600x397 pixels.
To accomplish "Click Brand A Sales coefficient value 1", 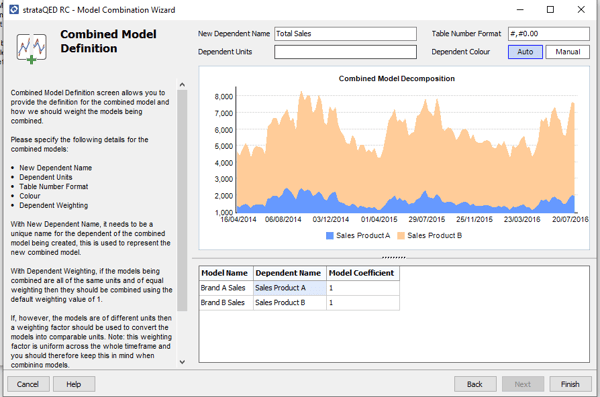I will point(362,288).
